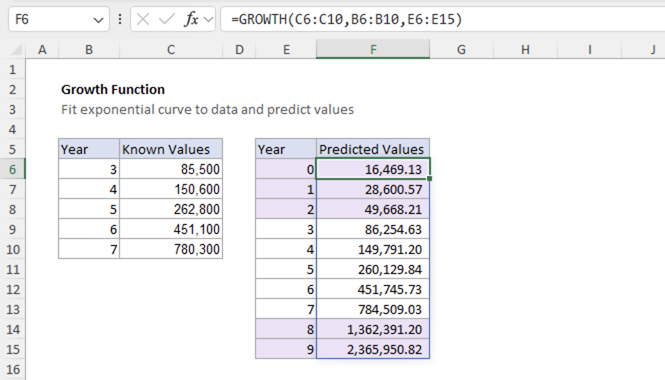The height and width of the screenshot is (380, 665).
Task: Select column F header
Action: pos(373,50)
